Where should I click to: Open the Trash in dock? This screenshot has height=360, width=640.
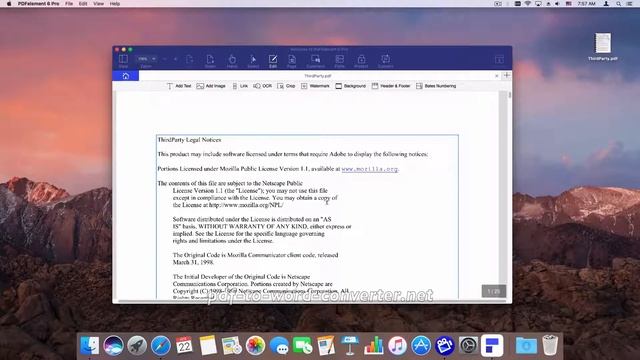pos(550,345)
